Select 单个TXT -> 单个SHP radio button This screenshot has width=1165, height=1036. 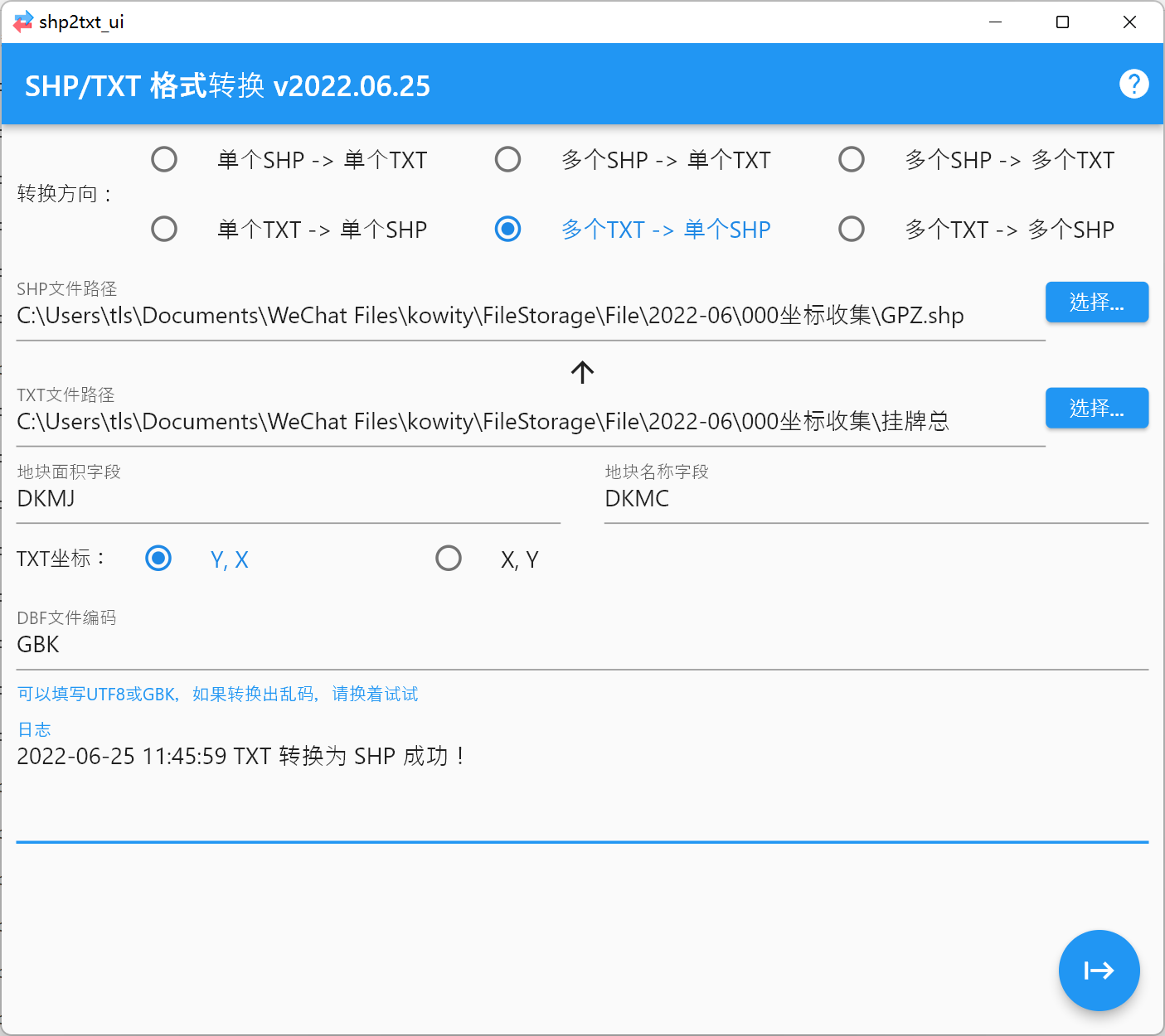(164, 229)
